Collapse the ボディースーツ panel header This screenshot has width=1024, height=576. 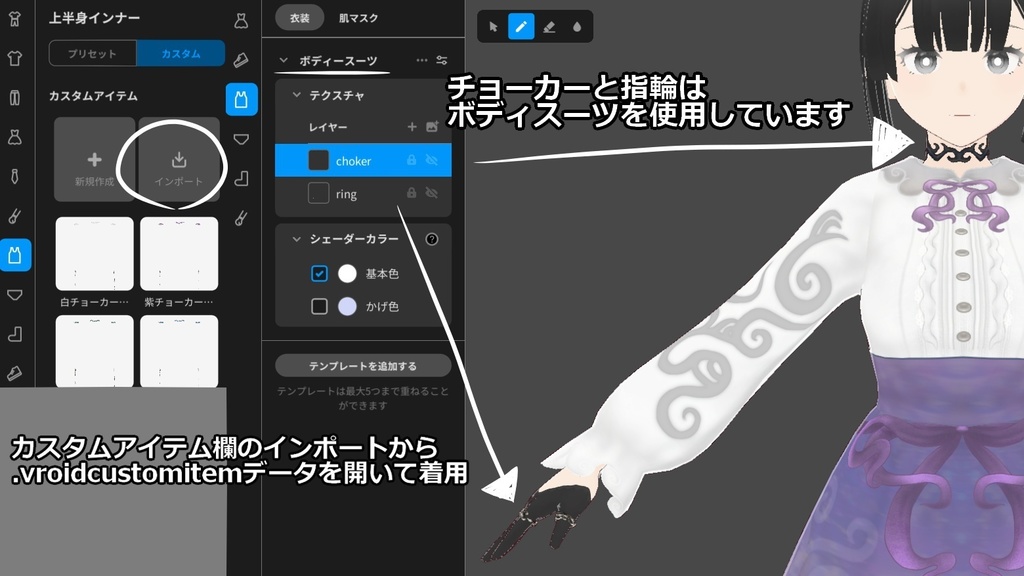point(282,61)
